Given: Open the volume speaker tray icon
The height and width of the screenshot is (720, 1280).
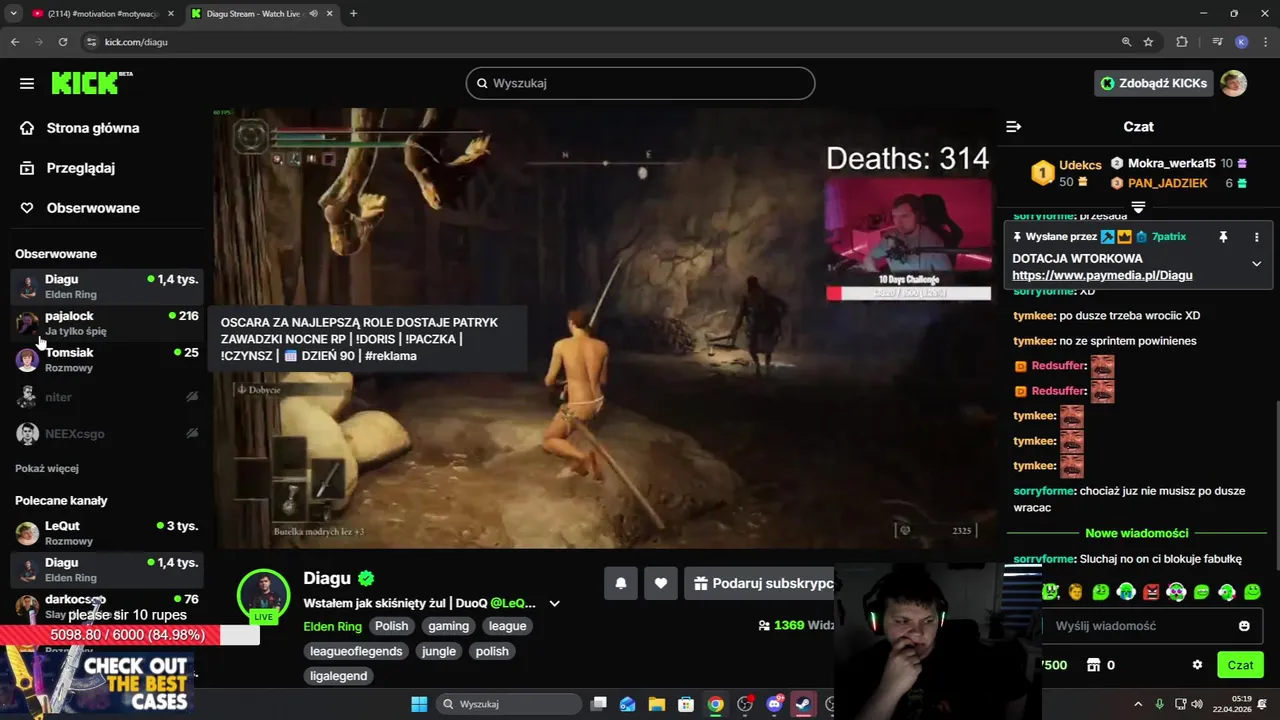Looking at the screenshot, I should [x=1198, y=704].
